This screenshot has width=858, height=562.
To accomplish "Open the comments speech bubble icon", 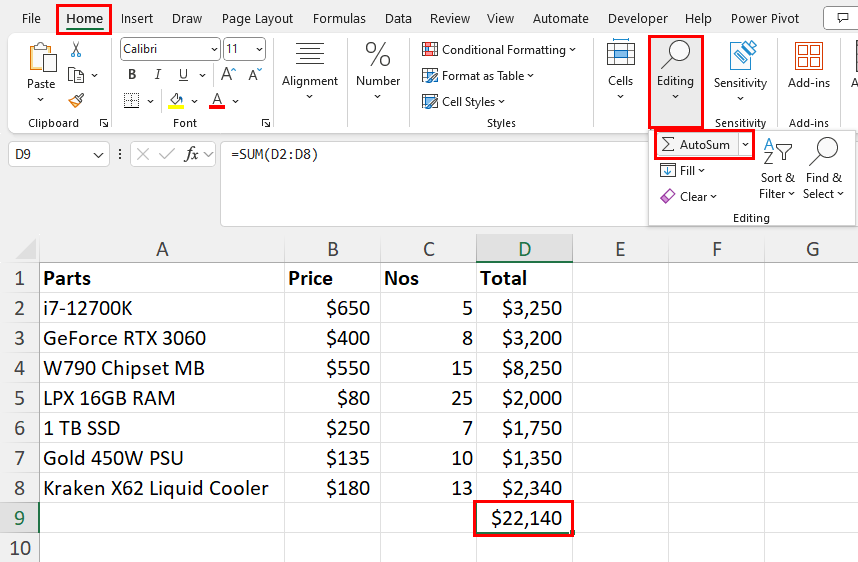I will (842, 18).
